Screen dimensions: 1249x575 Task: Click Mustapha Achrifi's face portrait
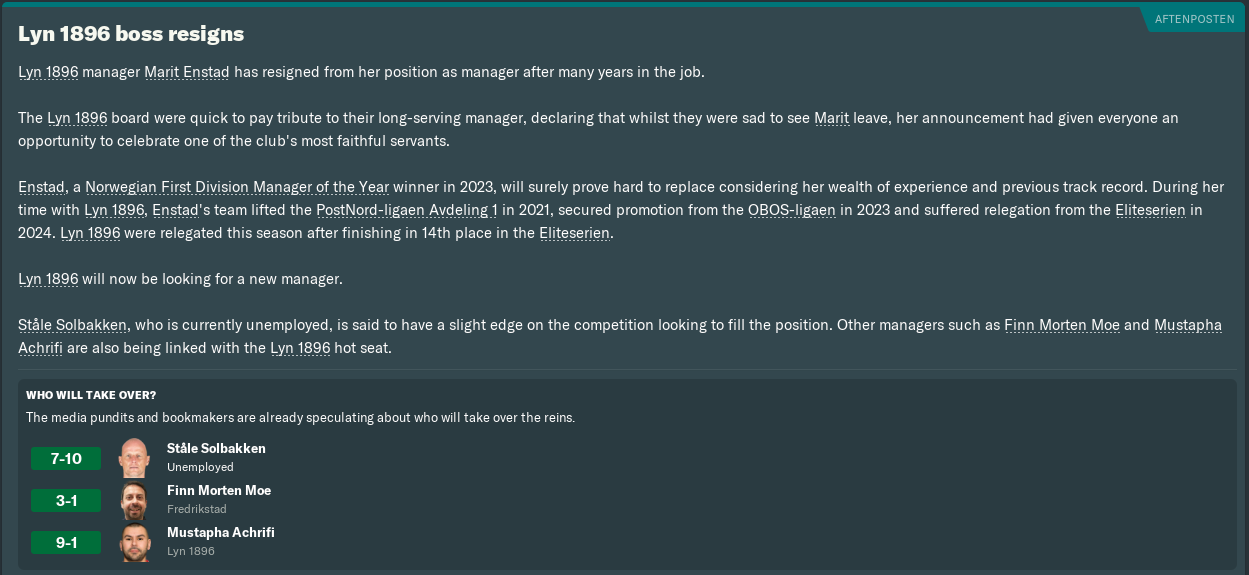pyautogui.click(x=134, y=542)
